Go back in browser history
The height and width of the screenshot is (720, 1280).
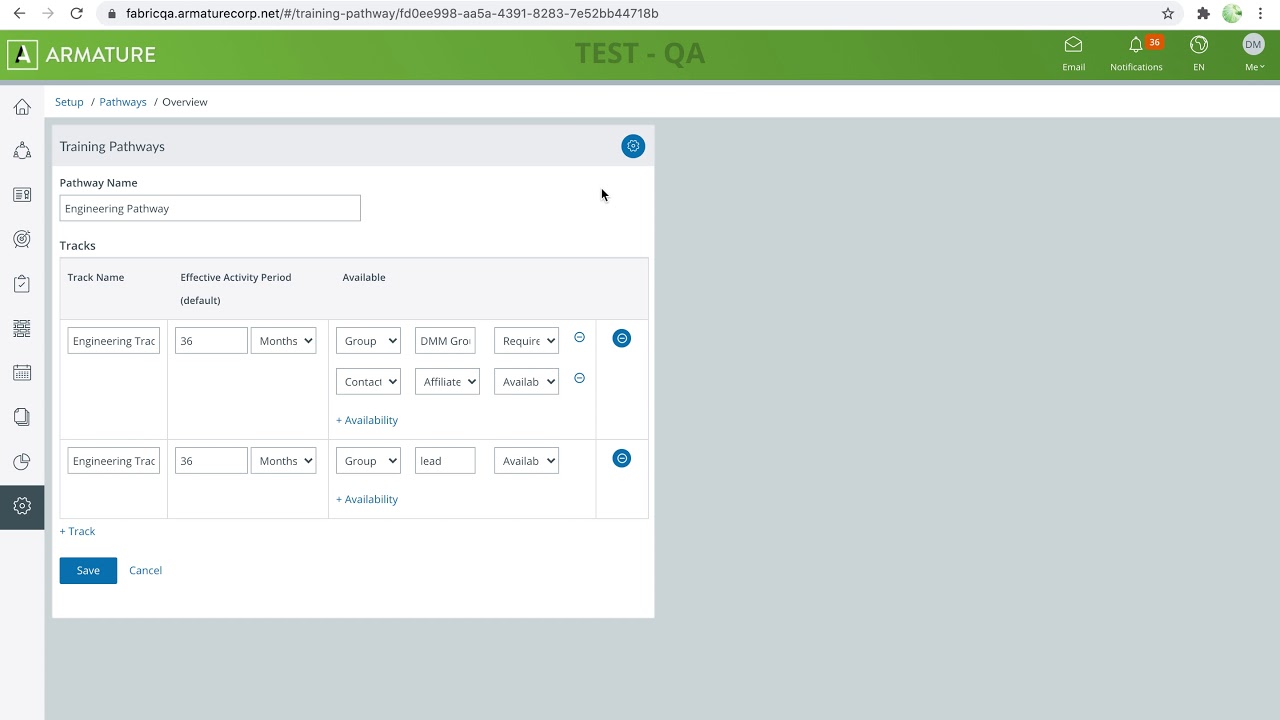[x=19, y=13]
